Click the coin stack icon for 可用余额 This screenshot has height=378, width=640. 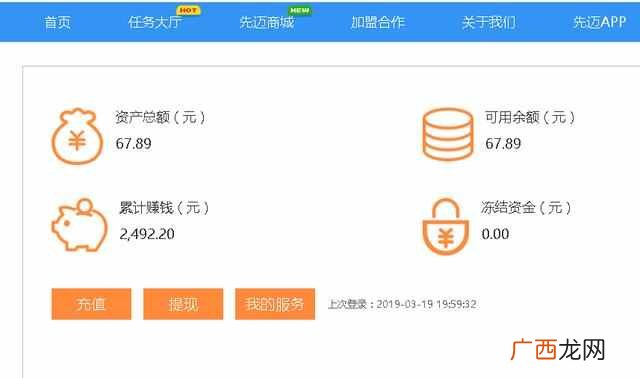(448, 134)
